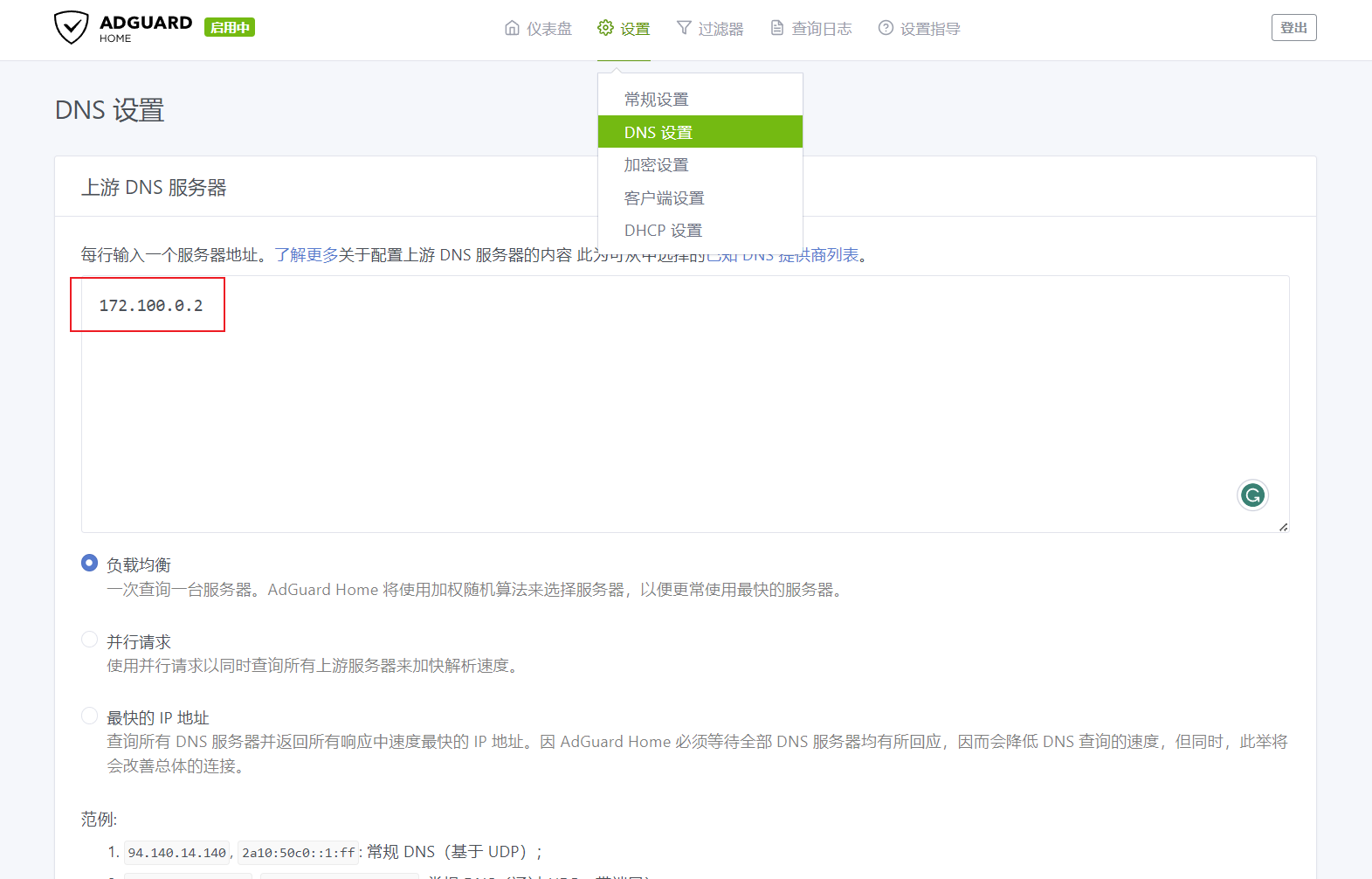The width and height of the screenshot is (1372, 879).
Task: Click the setup guide question-mark icon
Action: tap(886, 28)
